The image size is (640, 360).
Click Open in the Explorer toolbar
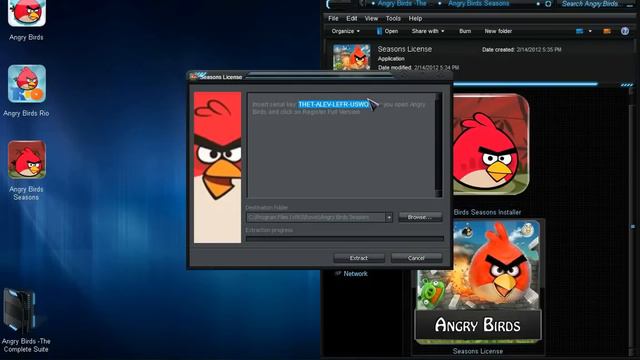(x=387, y=31)
